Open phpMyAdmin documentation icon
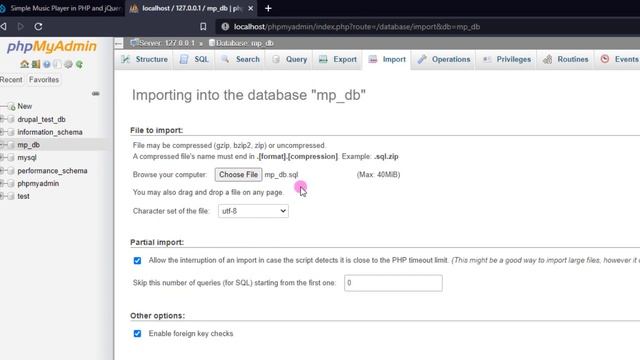 [47, 64]
